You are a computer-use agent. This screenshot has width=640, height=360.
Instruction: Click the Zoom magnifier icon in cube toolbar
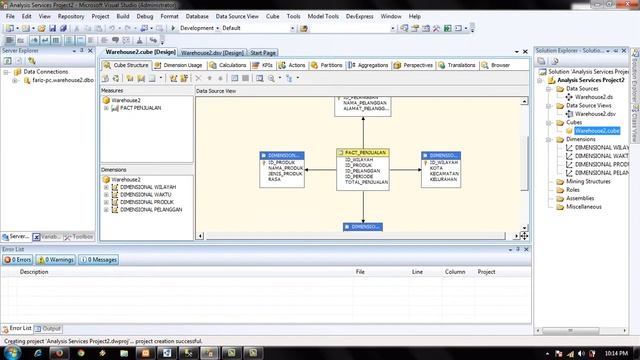coord(271,78)
